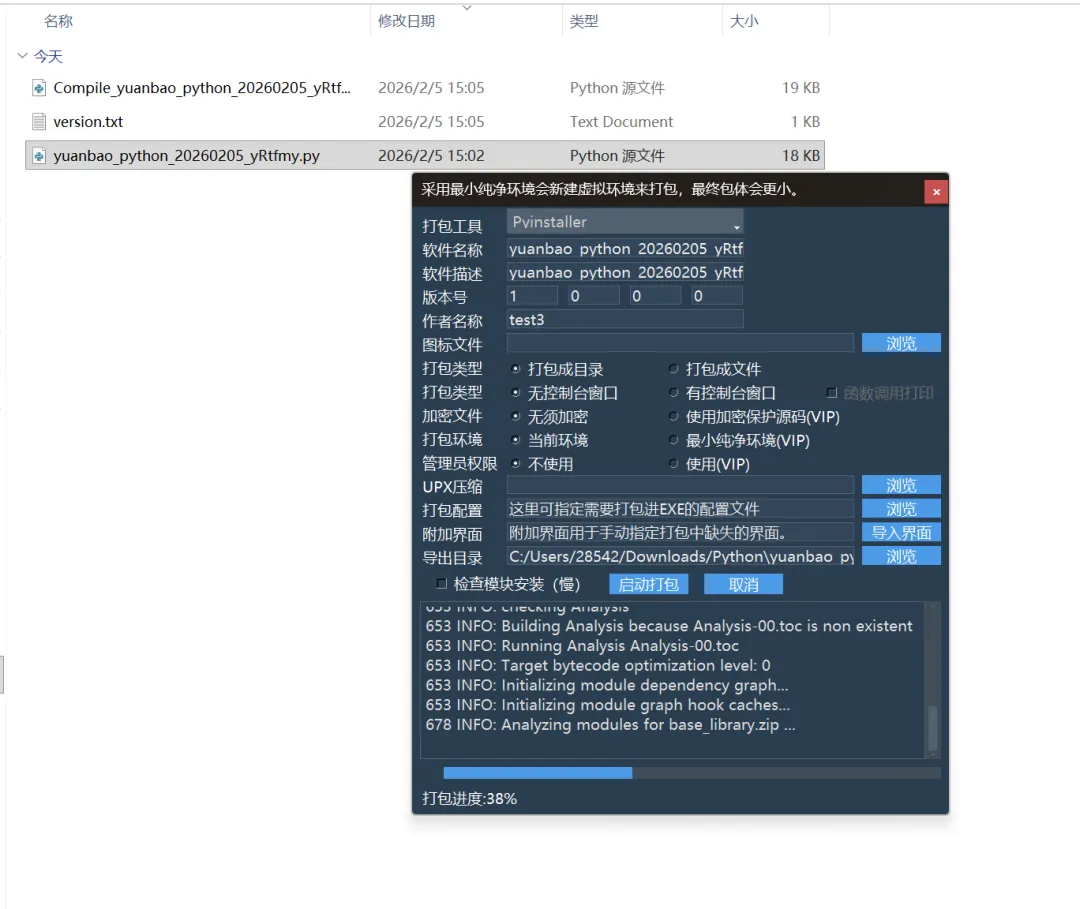Screen dimensions: 1080x909
Task: Click 浏览 button for 导出目录
Action: click(901, 556)
